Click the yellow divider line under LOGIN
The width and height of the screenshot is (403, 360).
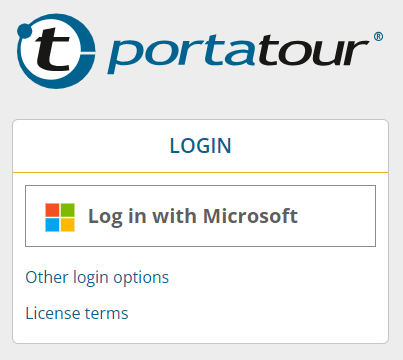(x=200, y=173)
